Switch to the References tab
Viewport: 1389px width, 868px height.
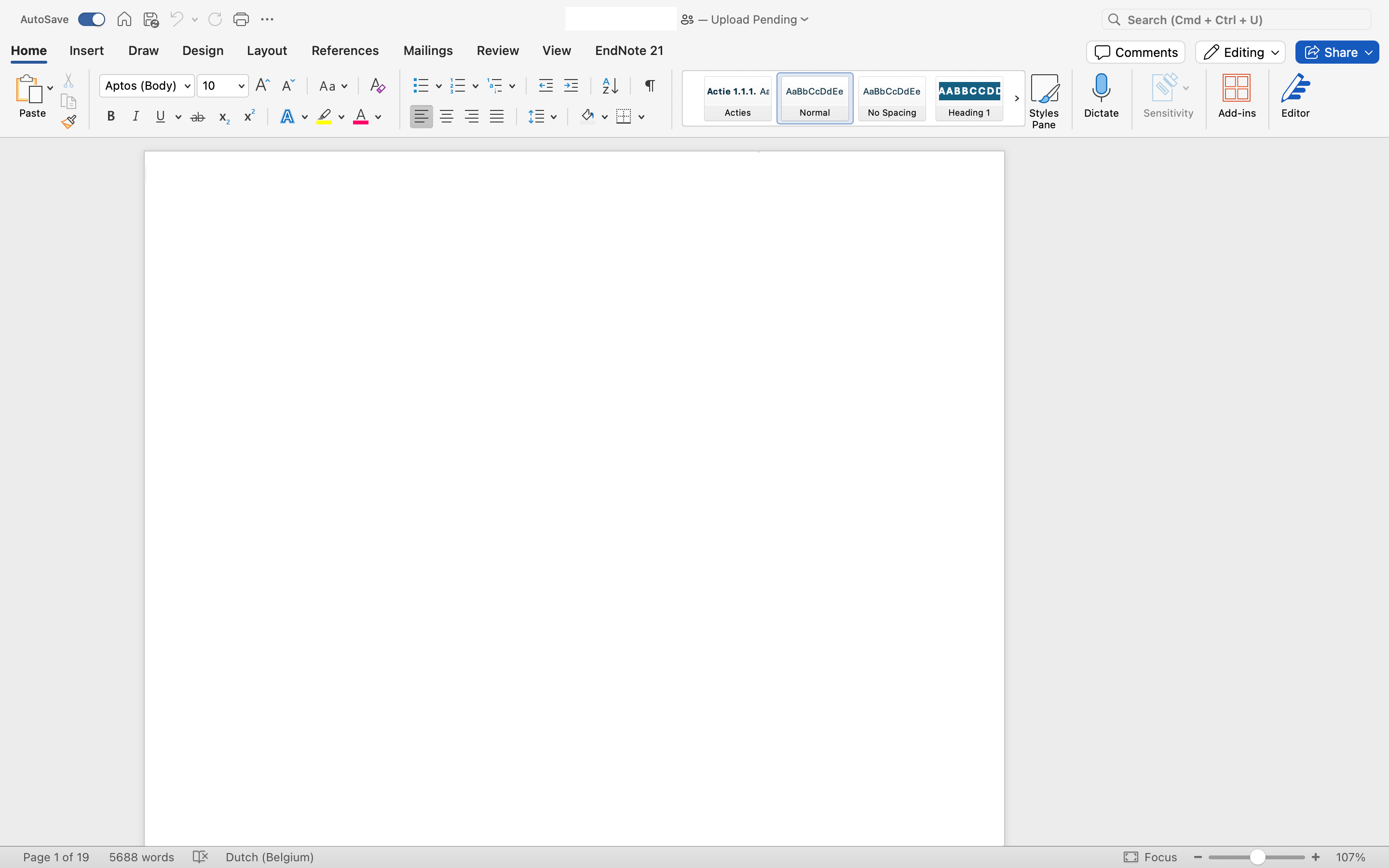(x=345, y=51)
